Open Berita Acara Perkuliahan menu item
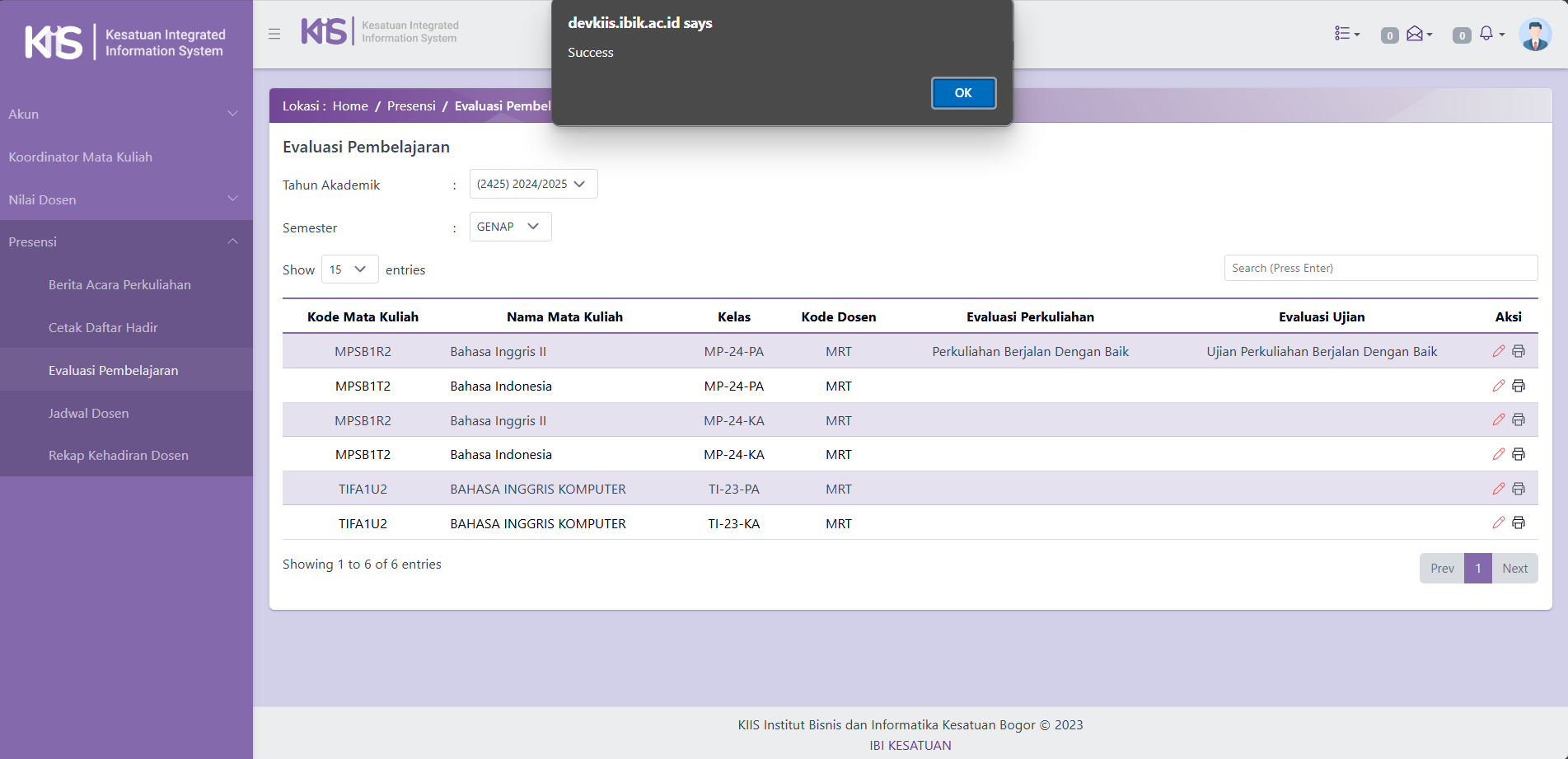1568x759 pixels. coord(119,284)
